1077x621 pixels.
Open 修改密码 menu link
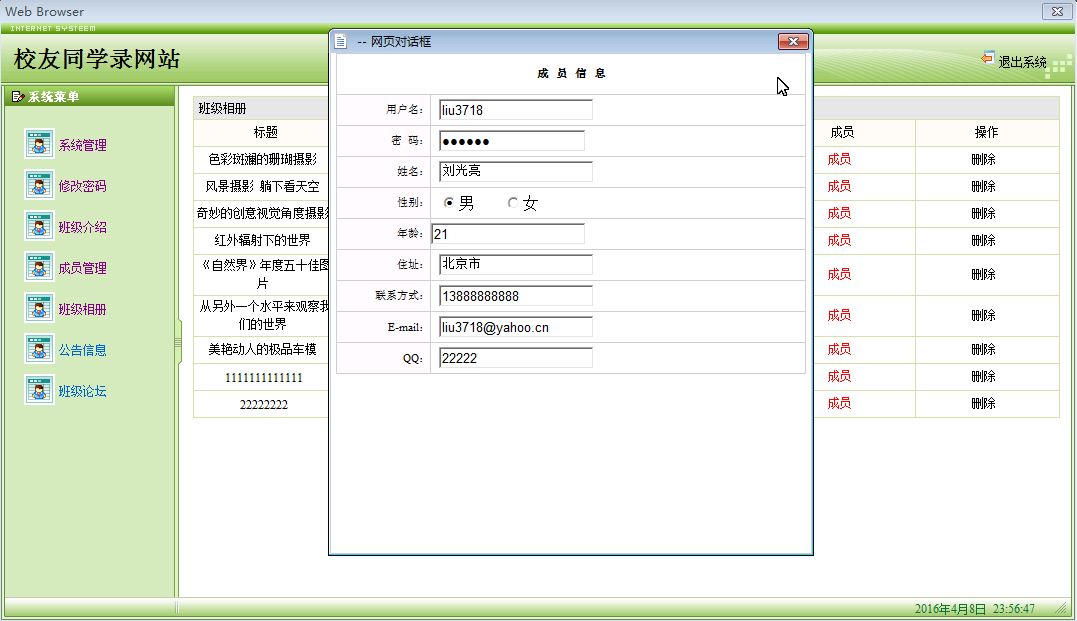(82, 186)
